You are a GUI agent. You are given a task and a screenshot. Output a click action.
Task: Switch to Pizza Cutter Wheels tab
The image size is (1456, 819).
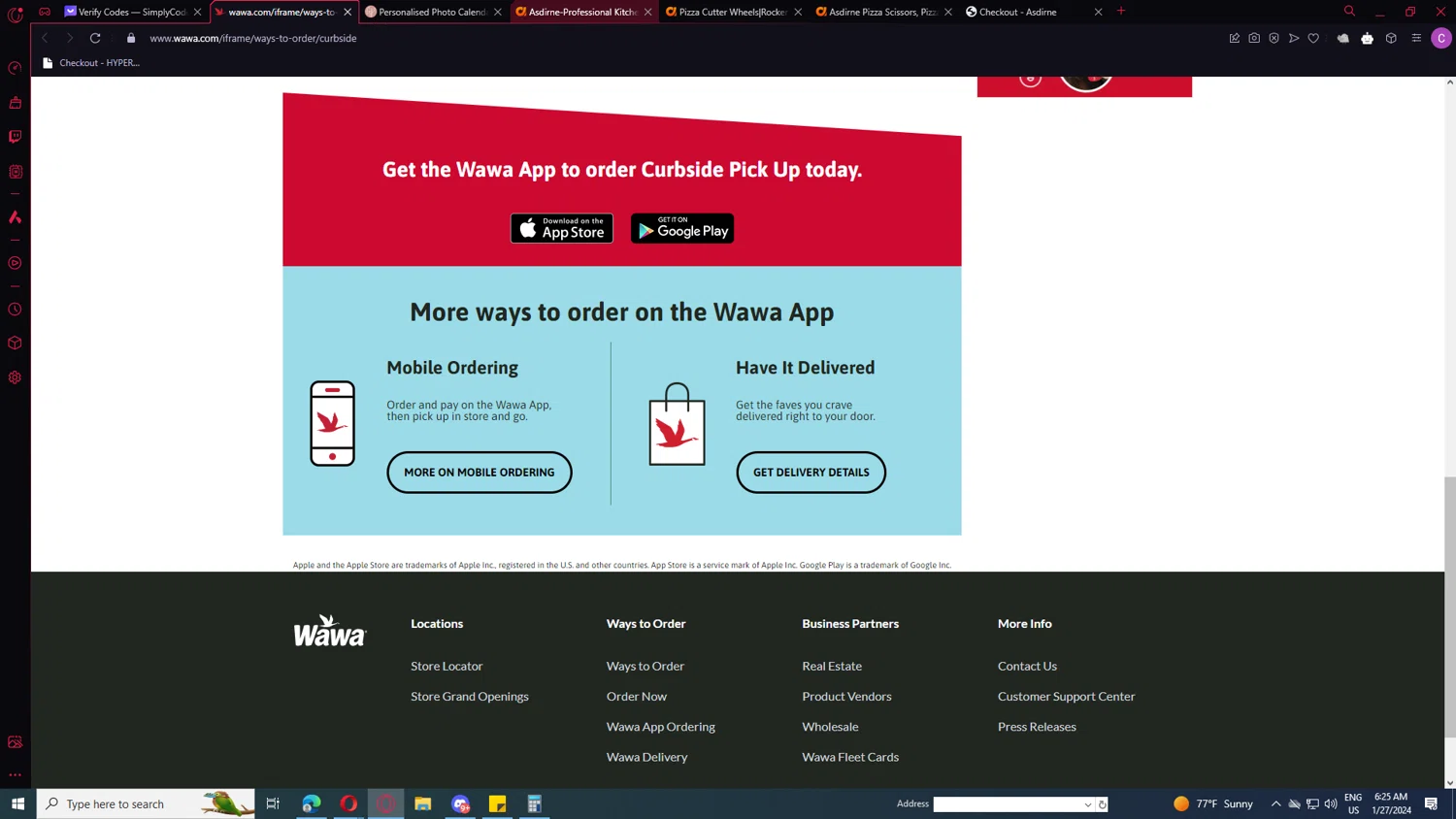coord(733,12)
